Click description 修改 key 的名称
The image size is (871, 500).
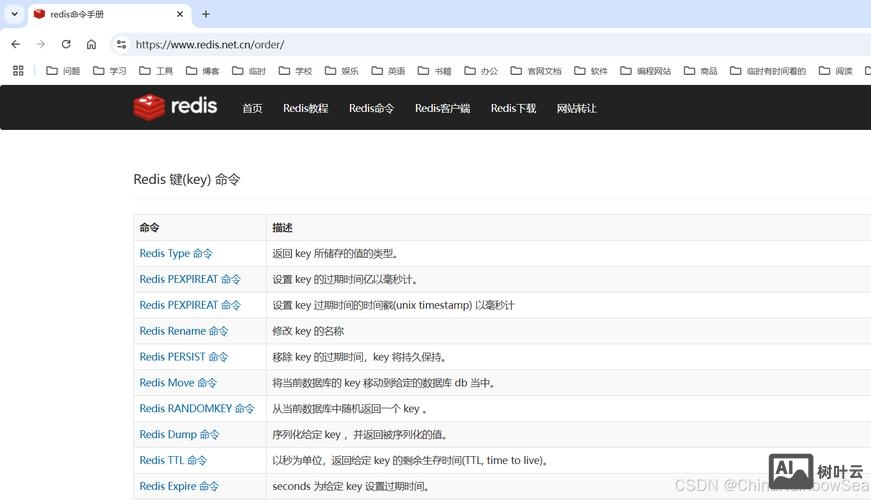(308, 331)
